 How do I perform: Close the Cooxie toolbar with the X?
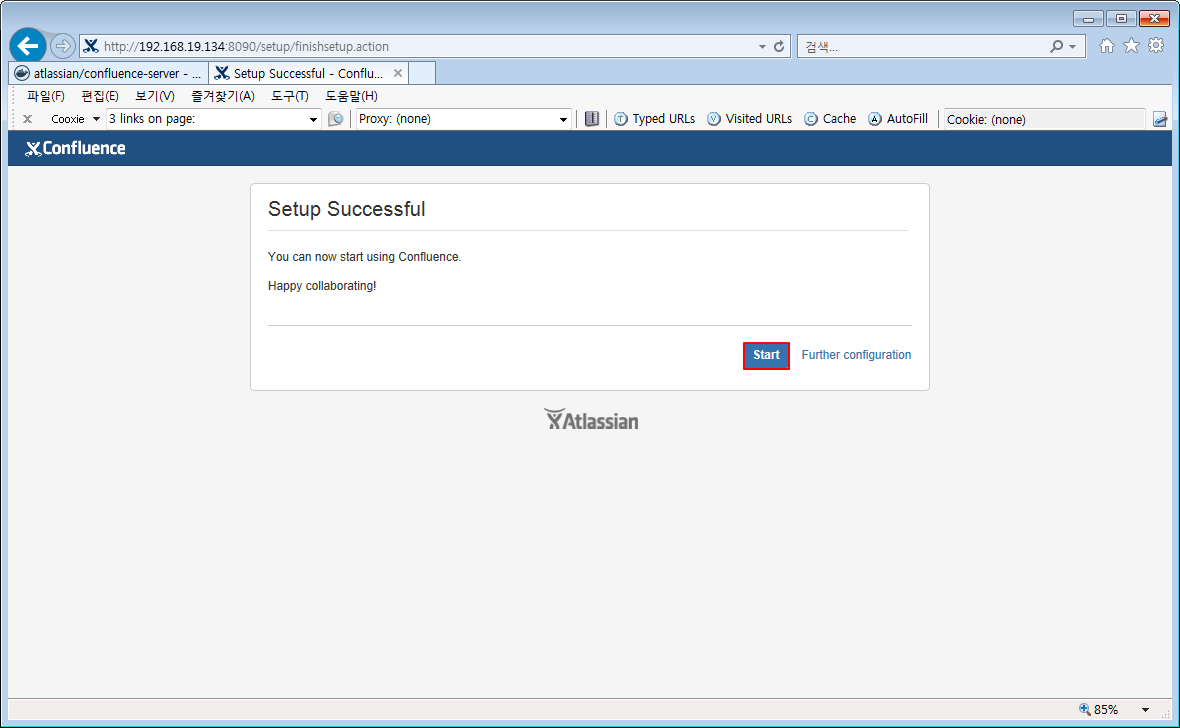[27, 119]
